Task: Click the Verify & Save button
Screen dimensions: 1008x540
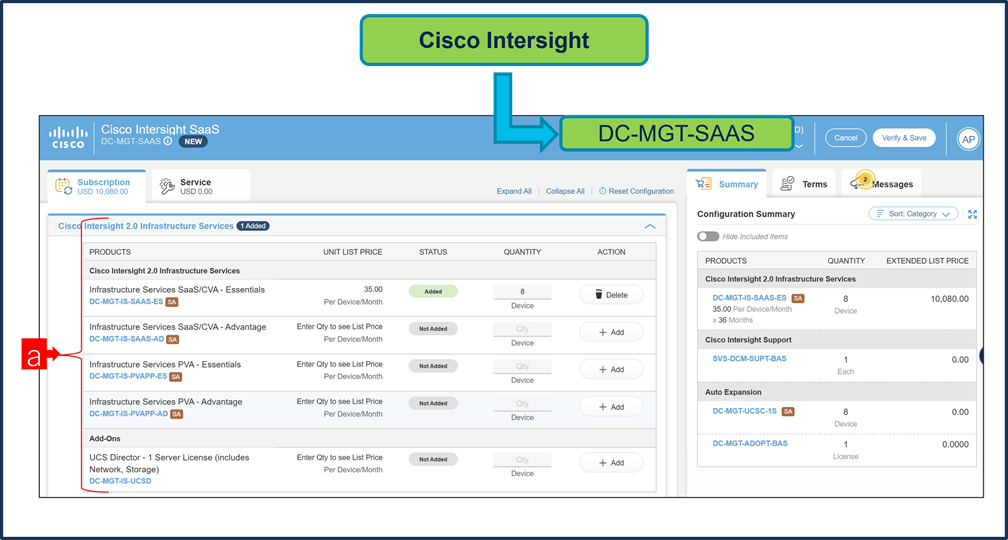Action: pos(904,138)
